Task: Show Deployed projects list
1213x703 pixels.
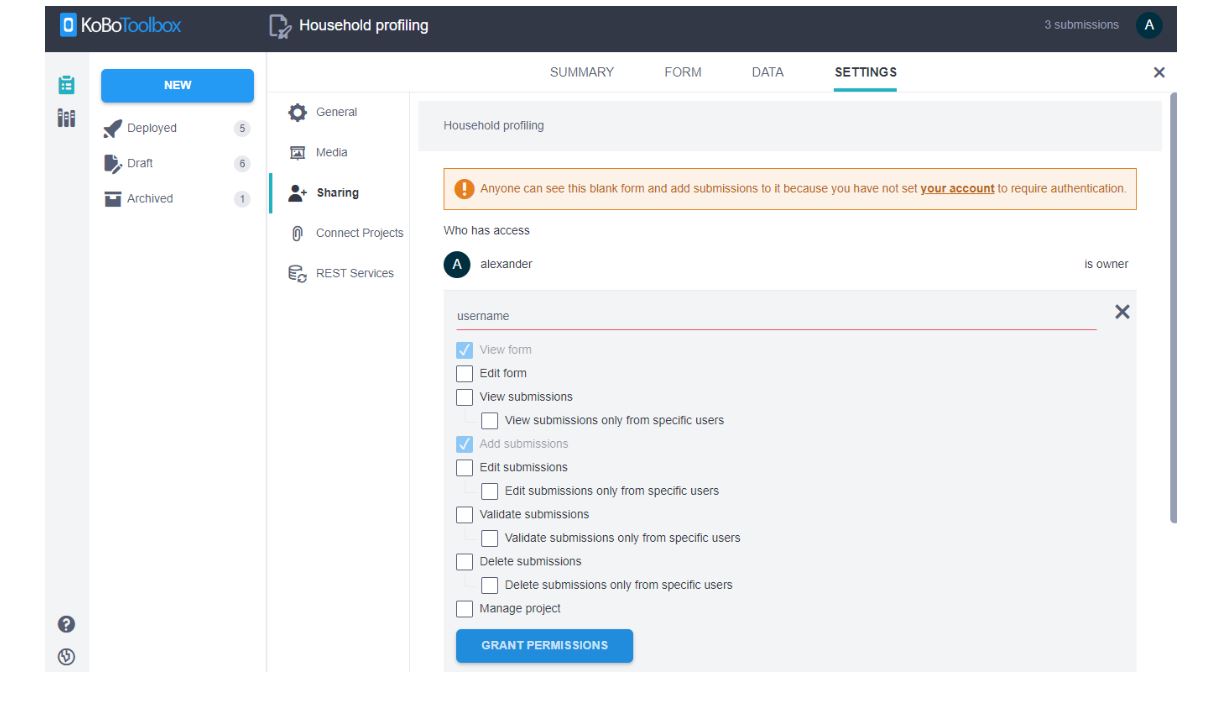Action: coord(151,128)
